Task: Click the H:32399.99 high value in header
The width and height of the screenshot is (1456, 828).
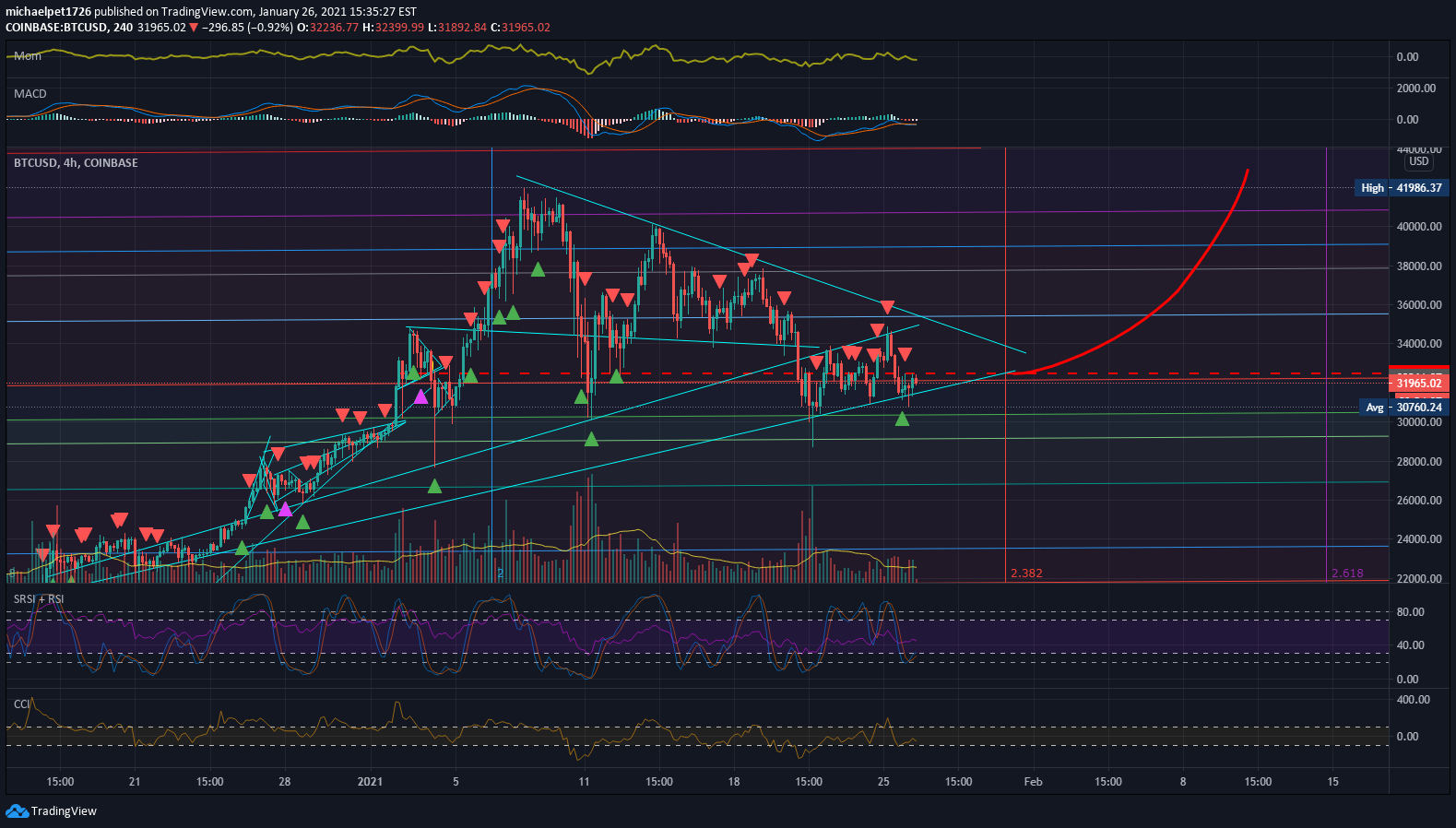Action: 394,28
